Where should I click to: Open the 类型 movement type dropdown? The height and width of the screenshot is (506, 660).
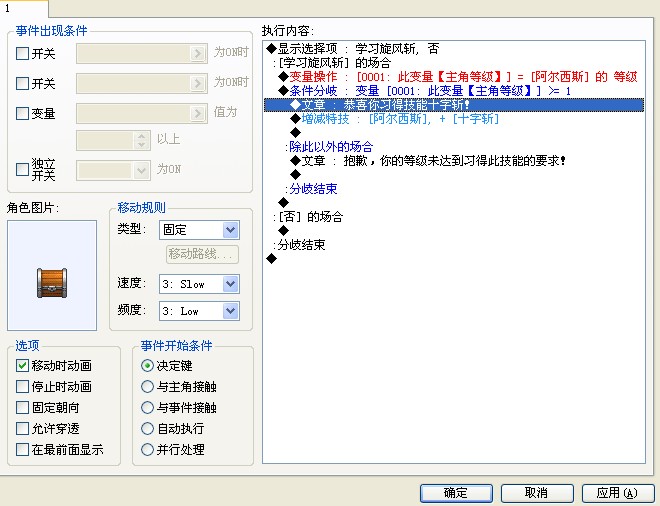(x=200, y=230)
